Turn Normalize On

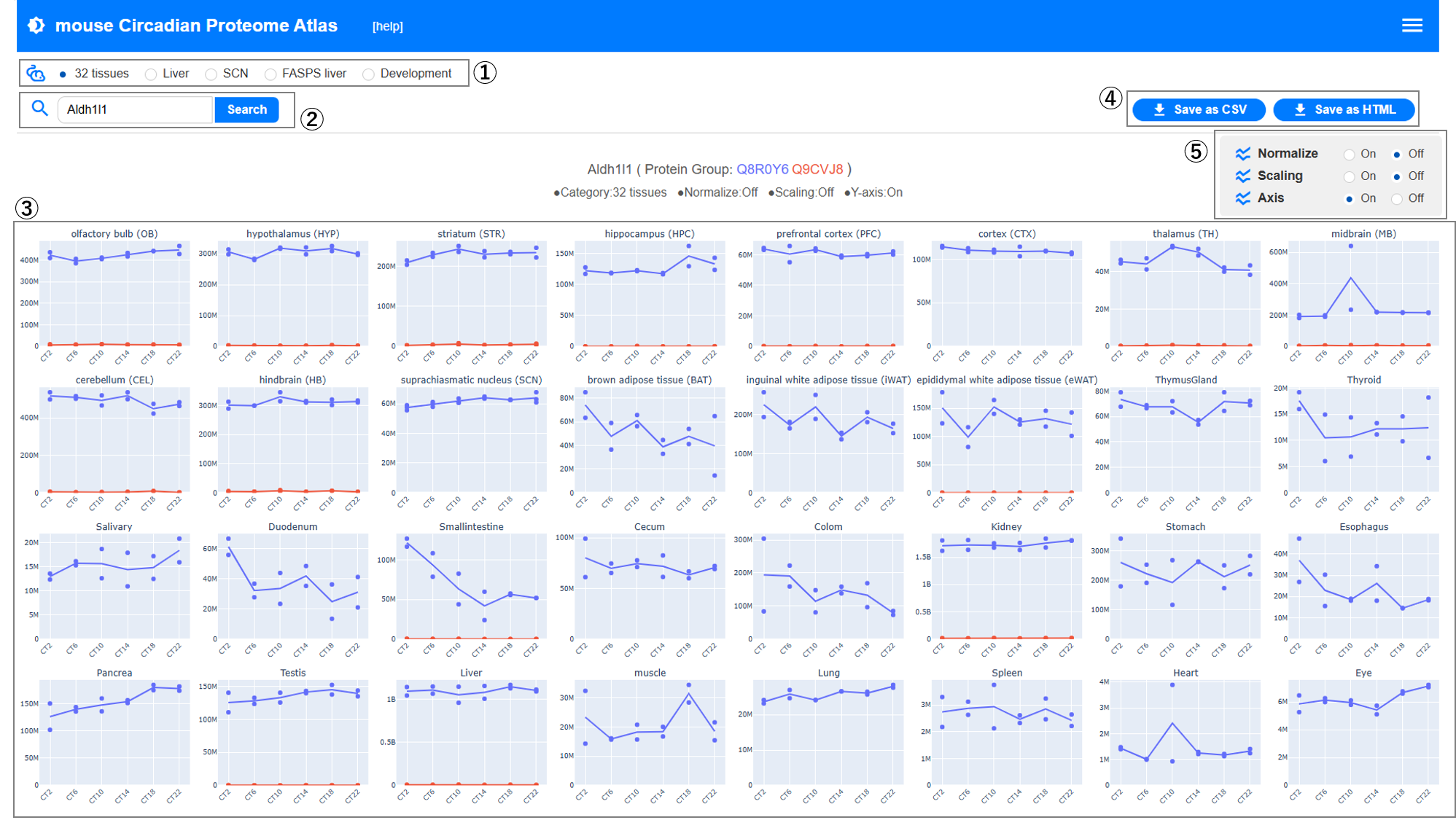click(1350, 155)
